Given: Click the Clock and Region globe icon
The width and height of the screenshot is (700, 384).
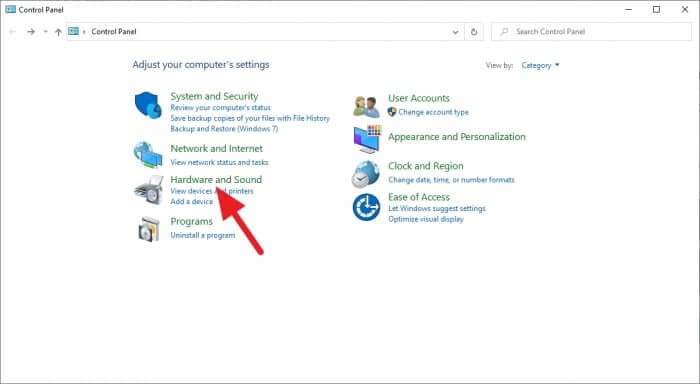Looking at the screenshot, I should coord(366,174).
